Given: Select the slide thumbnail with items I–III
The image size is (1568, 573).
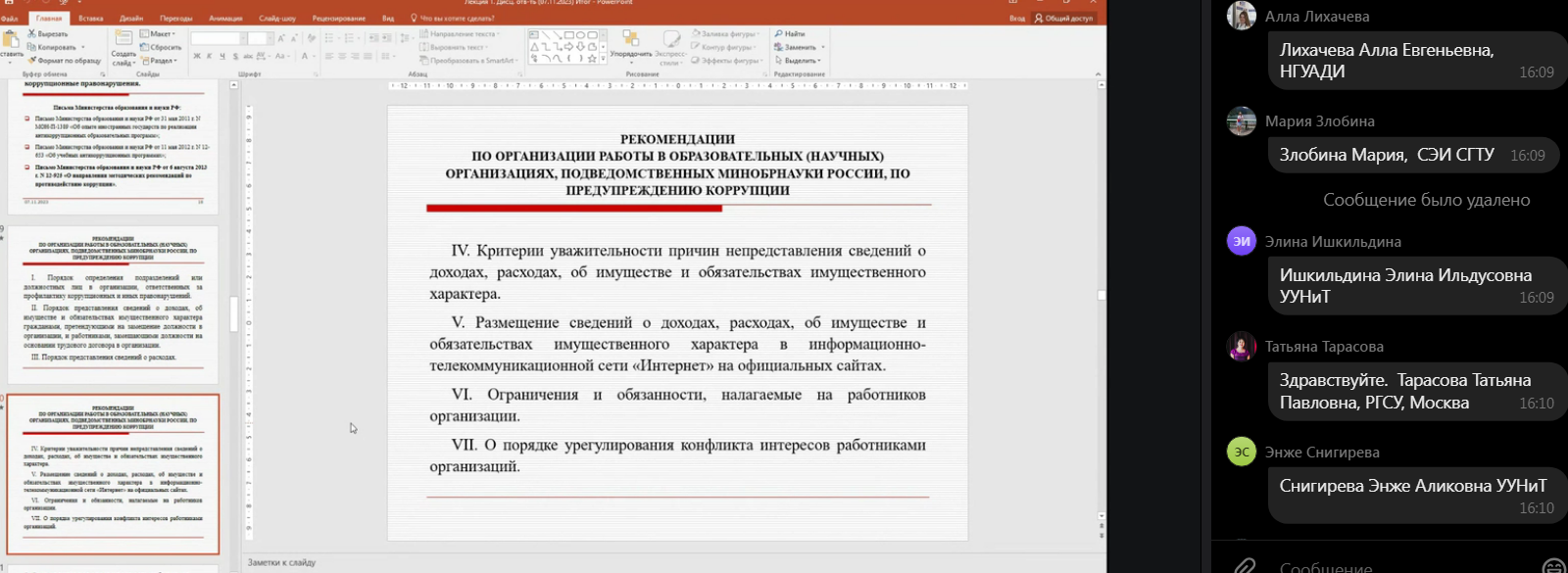Looking at the screenshot, I should [x=114, y=306].
